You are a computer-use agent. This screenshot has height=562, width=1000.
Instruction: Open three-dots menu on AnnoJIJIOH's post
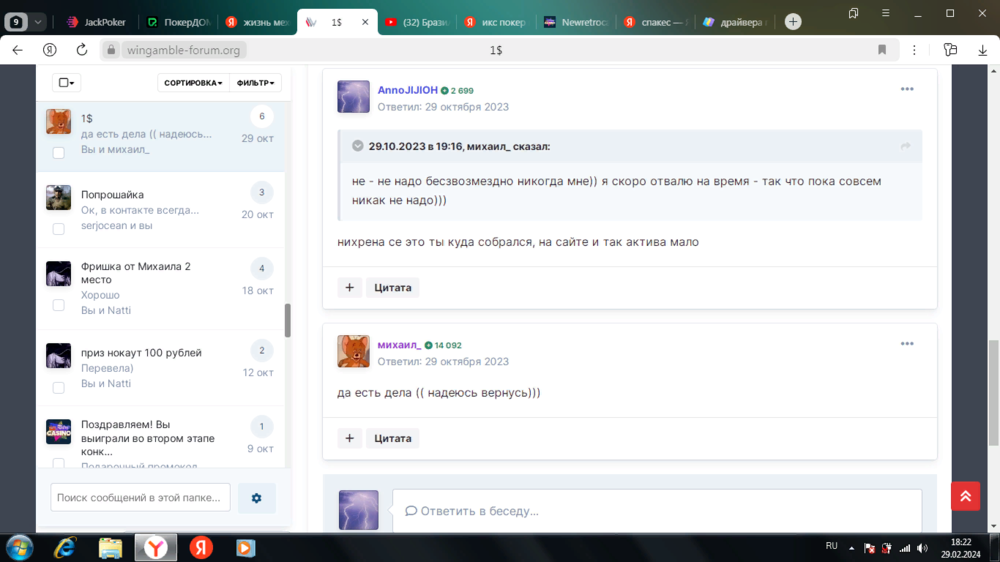coord(906,90)
